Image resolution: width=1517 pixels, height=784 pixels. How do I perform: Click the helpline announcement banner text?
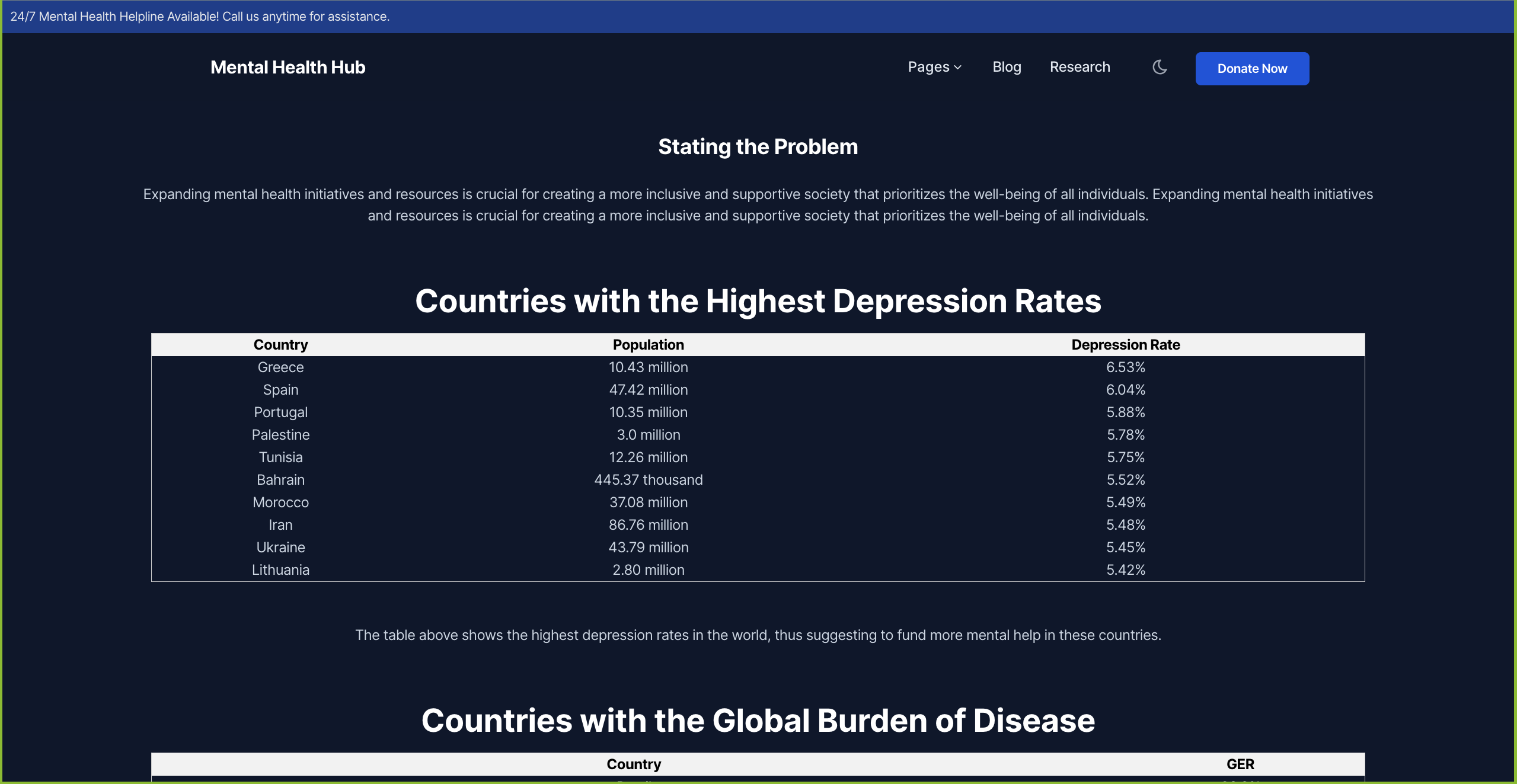coord(200,17)
